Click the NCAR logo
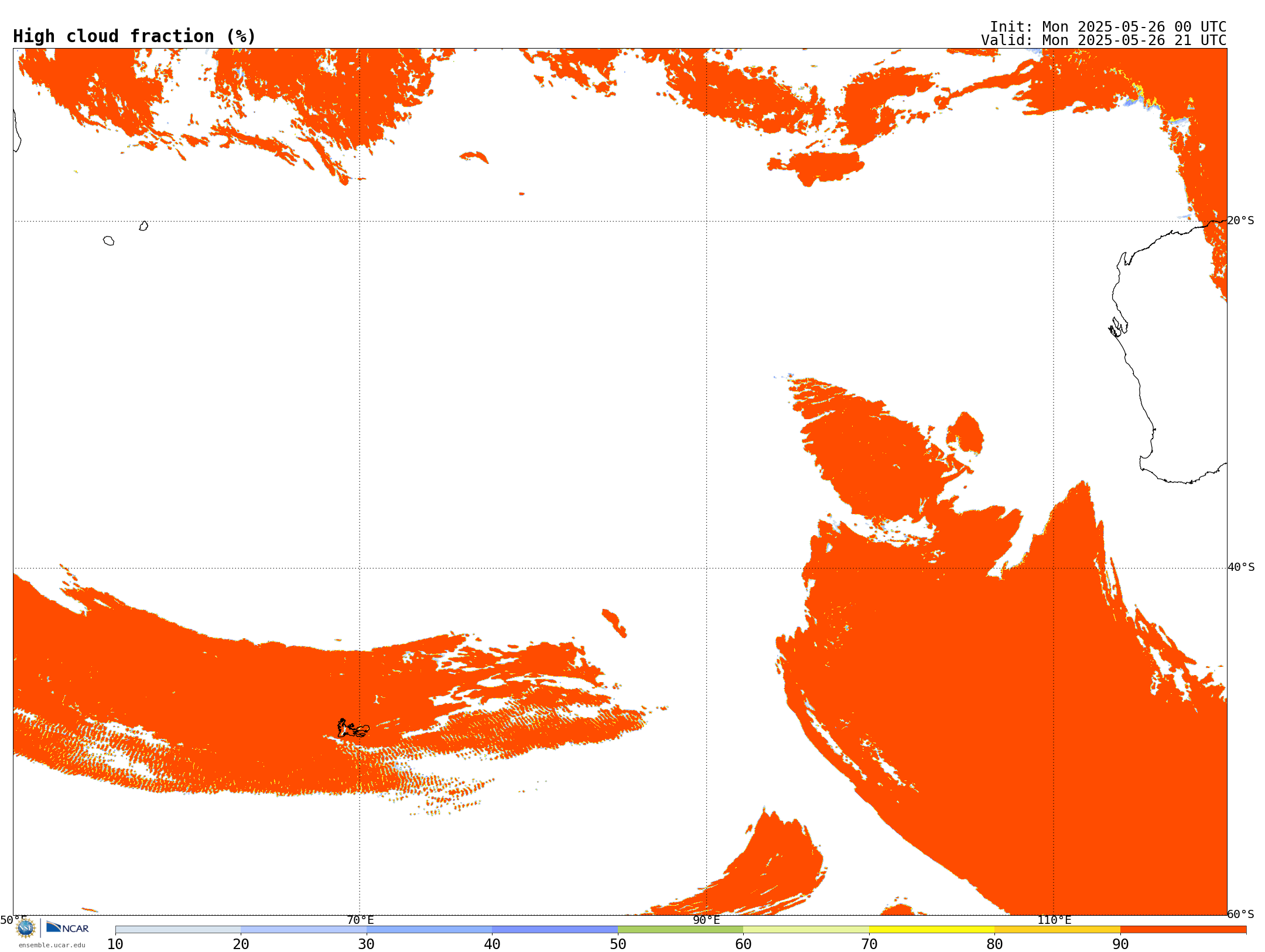The height and width of the screenshot is (952, 1265). pos(67,927)
